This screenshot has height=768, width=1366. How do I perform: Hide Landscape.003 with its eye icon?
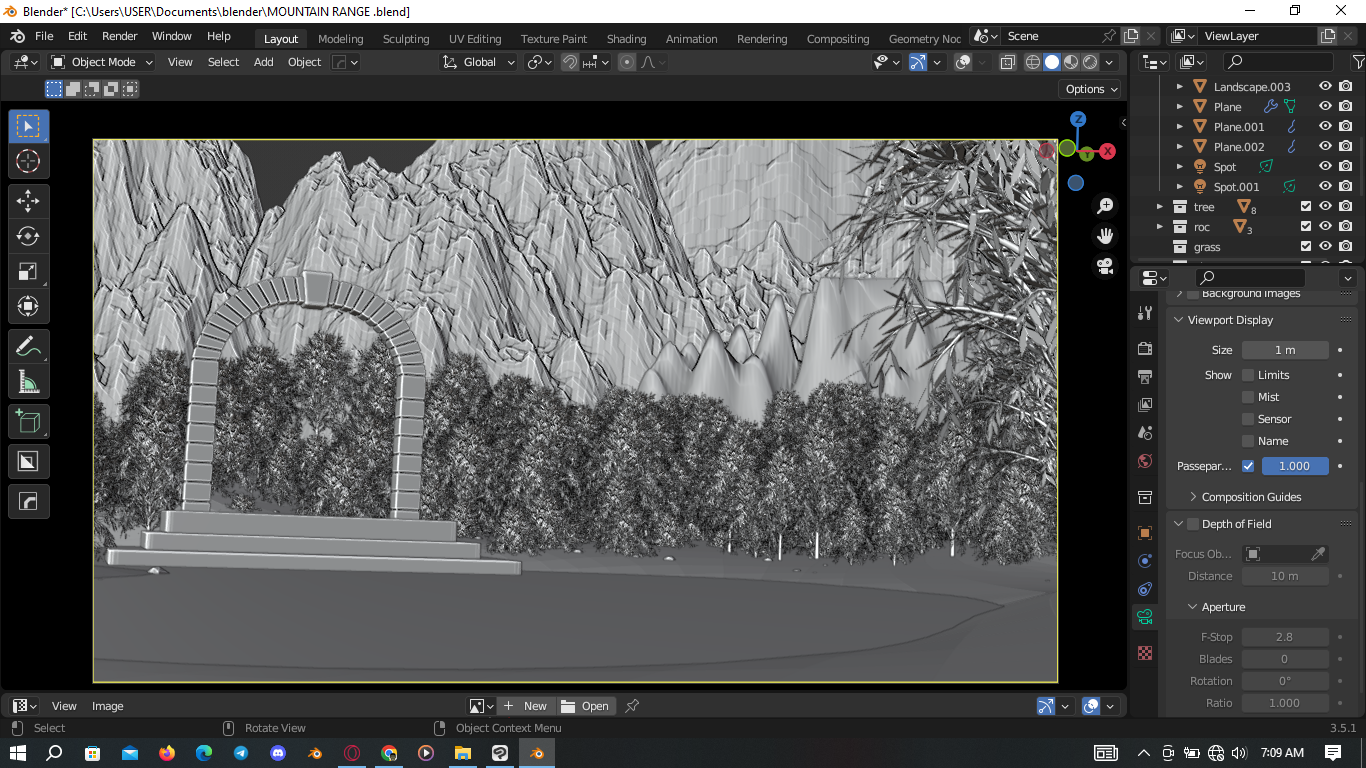[1325, 87]
